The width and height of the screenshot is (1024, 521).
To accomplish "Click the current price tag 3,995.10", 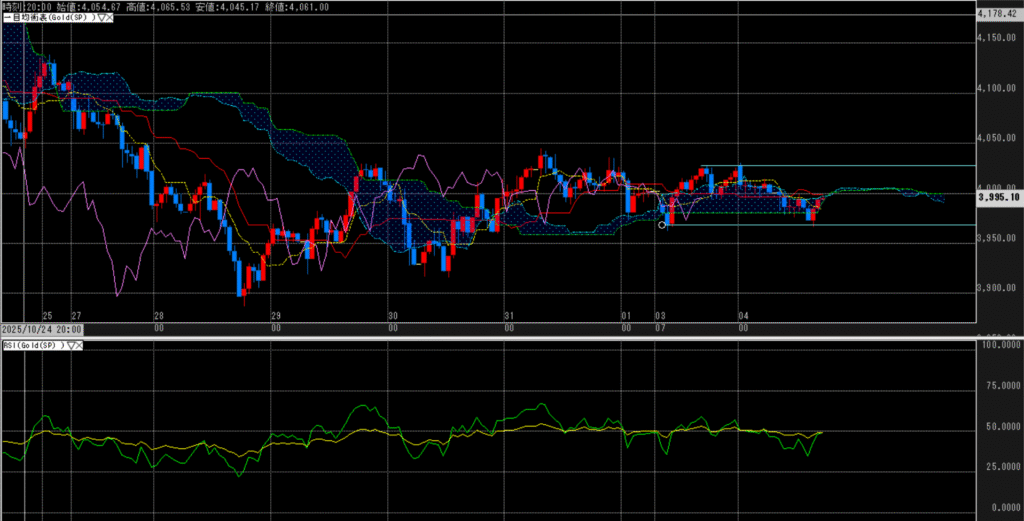I will click(998, 198).
